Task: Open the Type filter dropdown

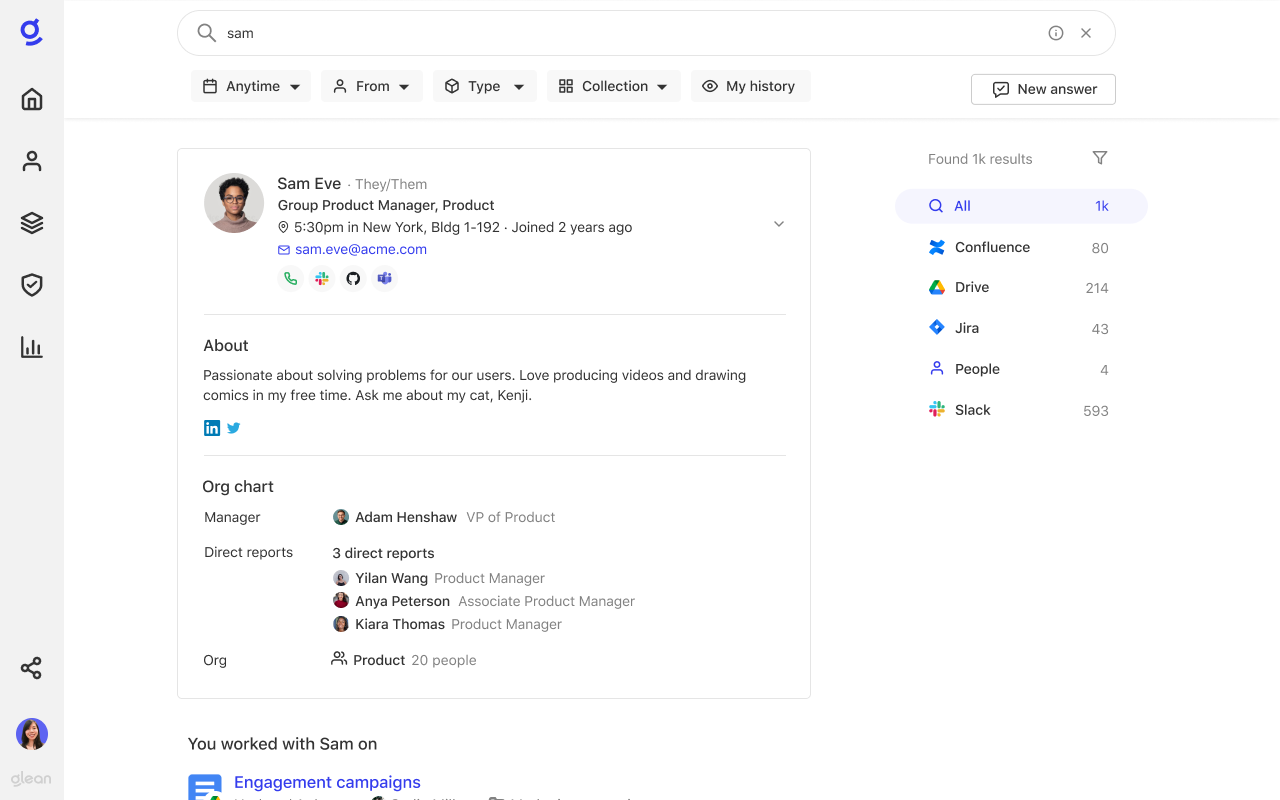Action: pos(484,86)
